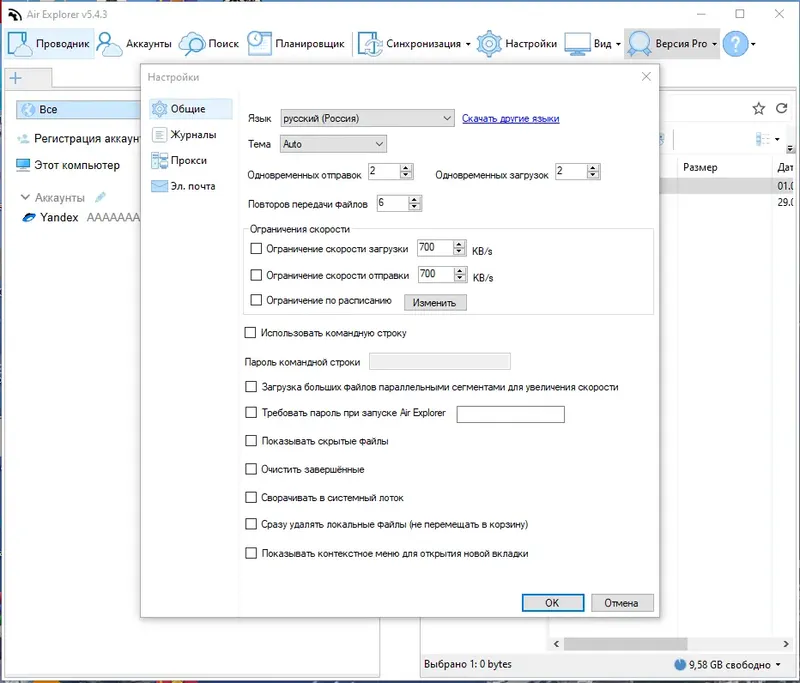Image resolution: width=800 pixels, height=683 pixels.
Task: Click the startup password input field
Action: (x=510, y=414)
